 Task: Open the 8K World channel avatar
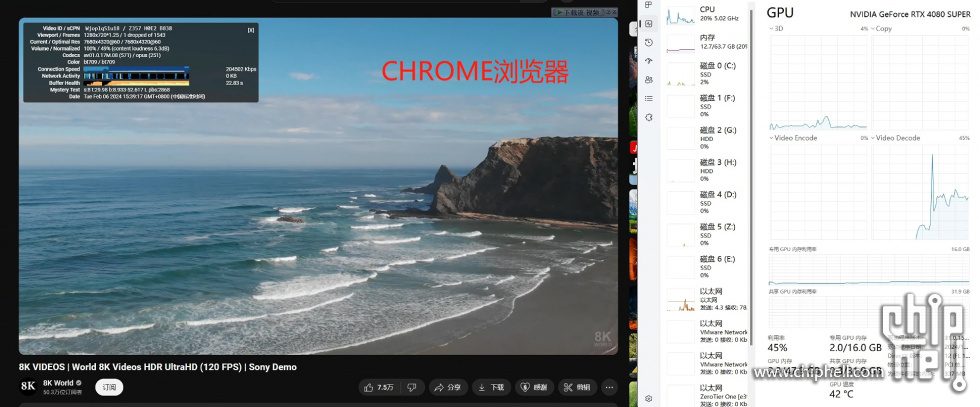[x=28, y=386]
